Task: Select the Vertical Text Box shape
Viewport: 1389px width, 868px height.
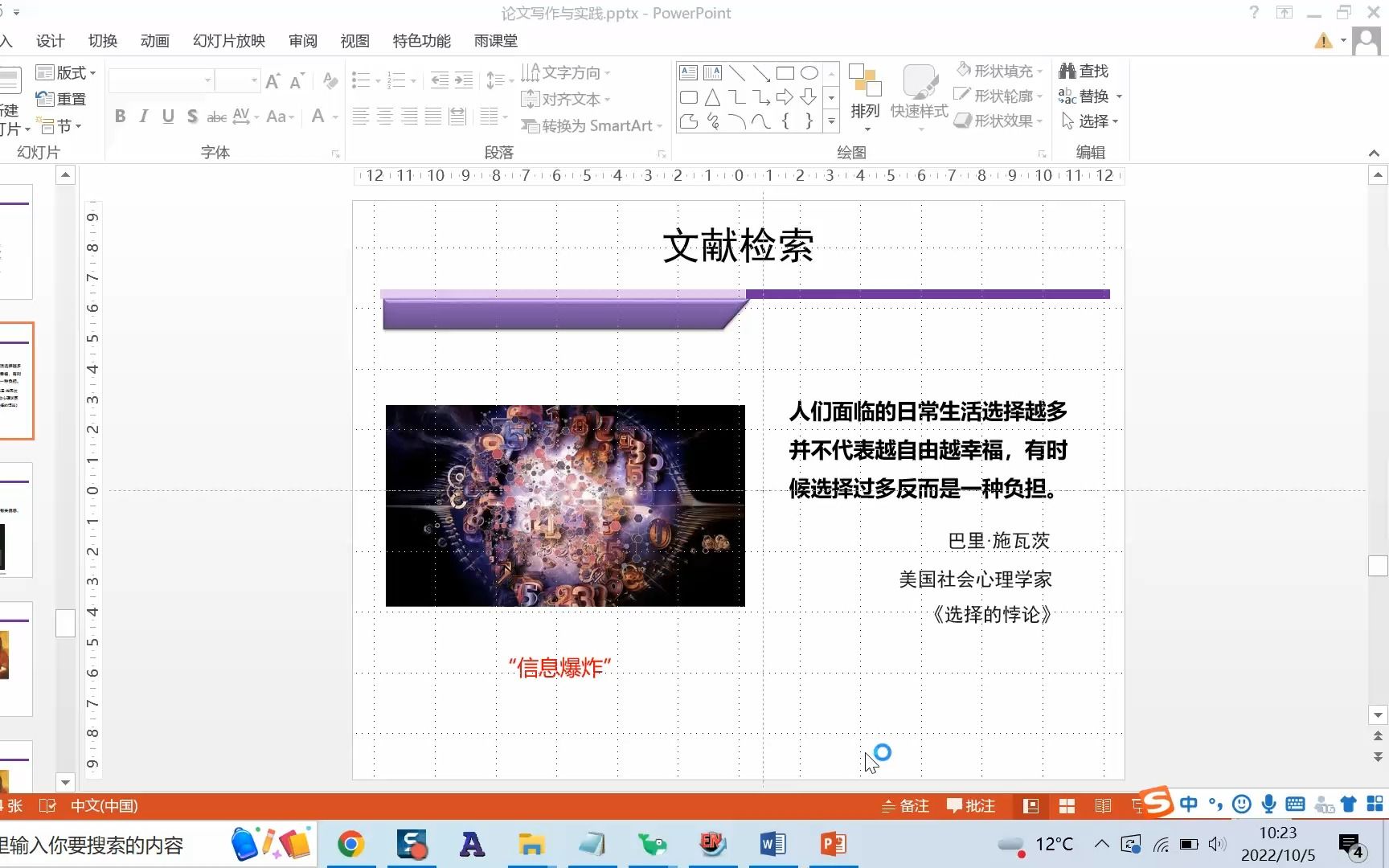Action: pyautogui.click(x=713, y=73)
